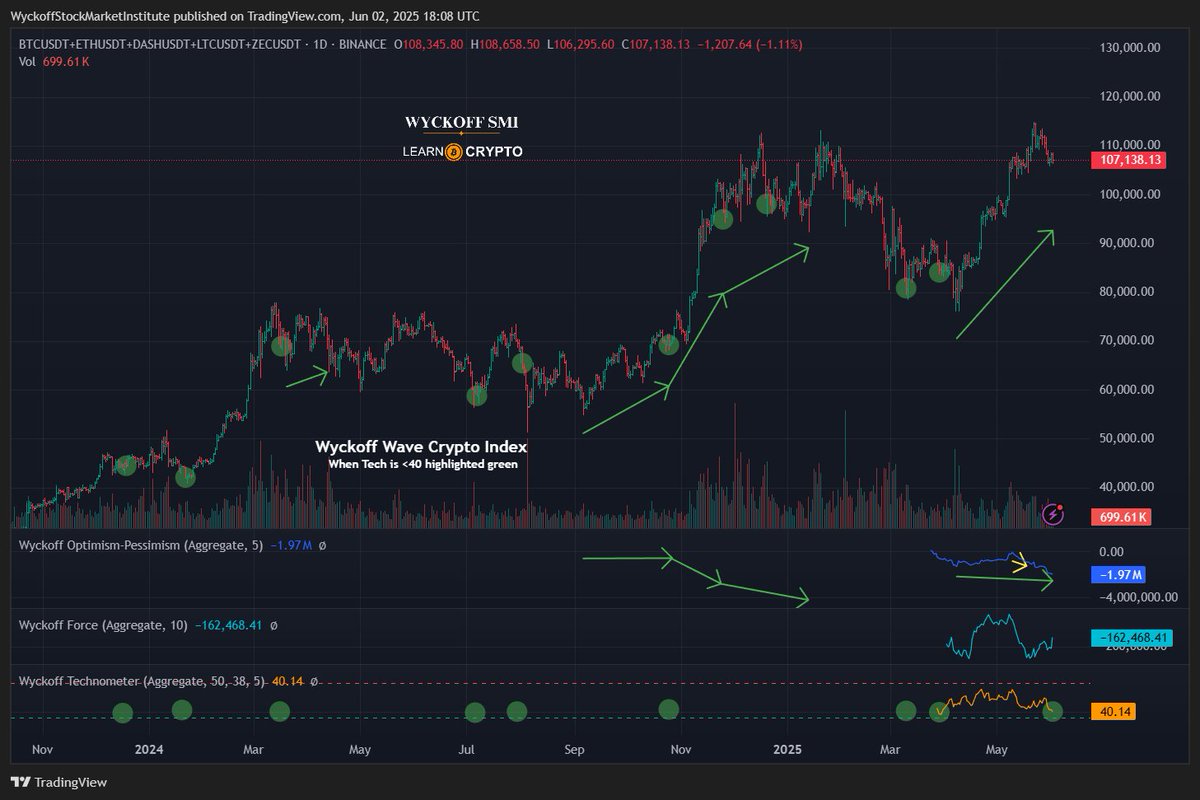
Task: Click the TradingView logo at the bottom
Action: (x=59, y=782)
